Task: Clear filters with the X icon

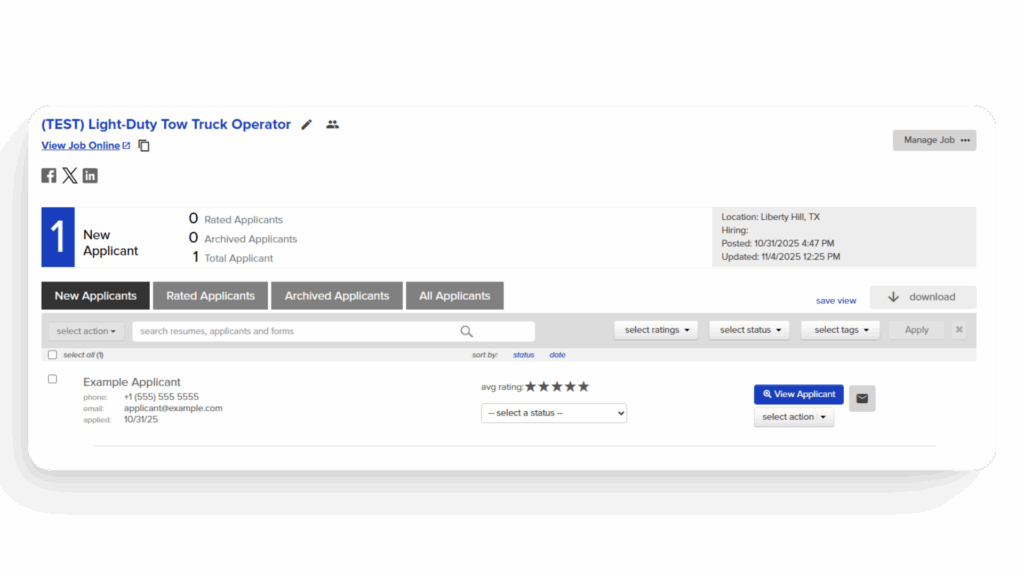Action: click(x=959, y=330)
